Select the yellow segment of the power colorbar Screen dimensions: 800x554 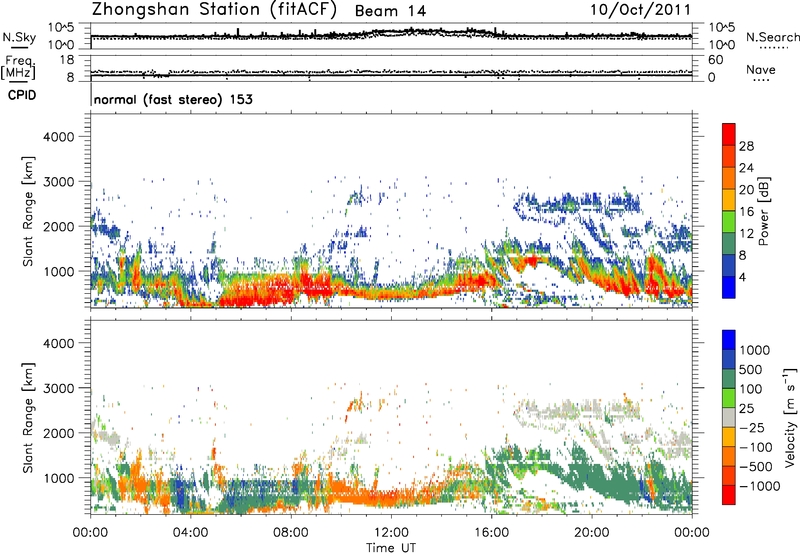(729, 200)
